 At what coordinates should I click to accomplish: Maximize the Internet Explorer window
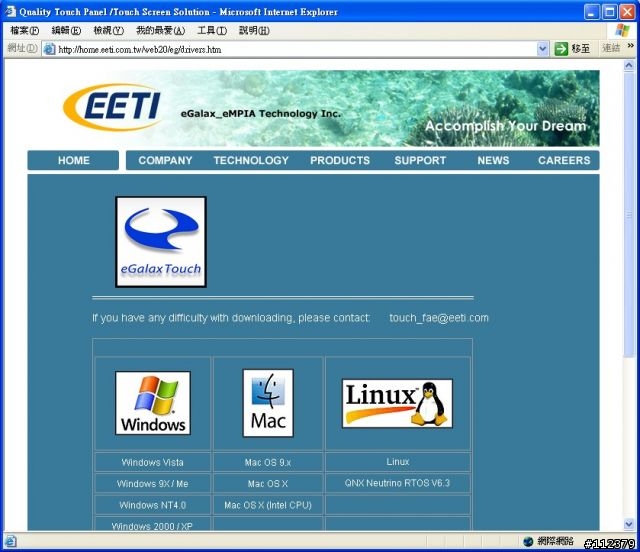click(x=610, y=12)
